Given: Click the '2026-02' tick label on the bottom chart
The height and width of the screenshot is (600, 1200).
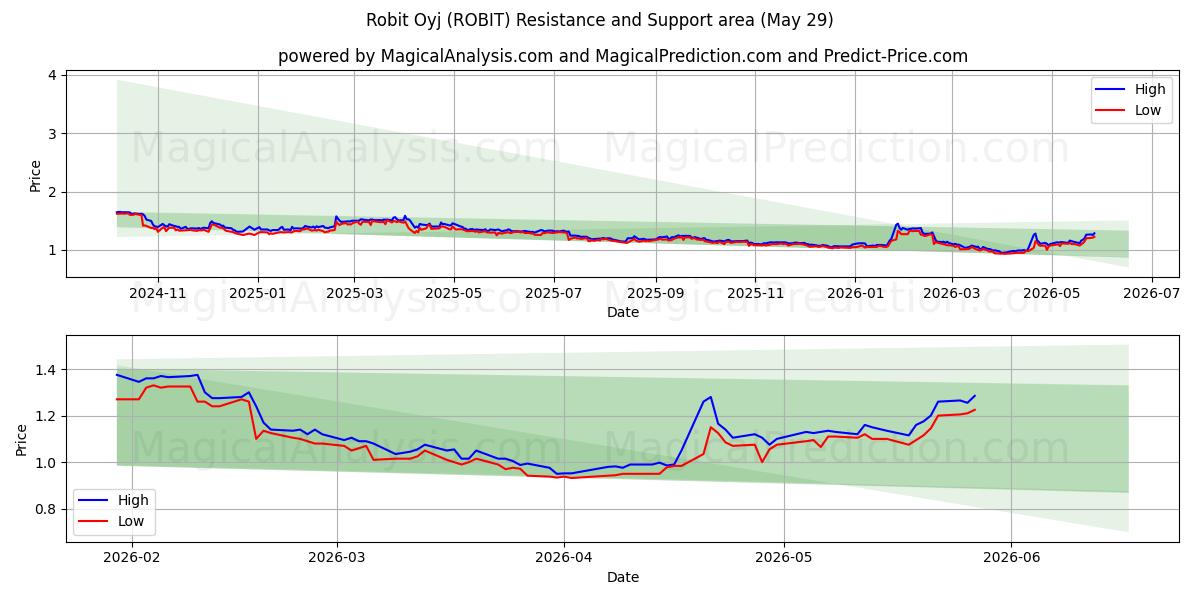Looking at the screenshot, I should click(x=131, y=558).
